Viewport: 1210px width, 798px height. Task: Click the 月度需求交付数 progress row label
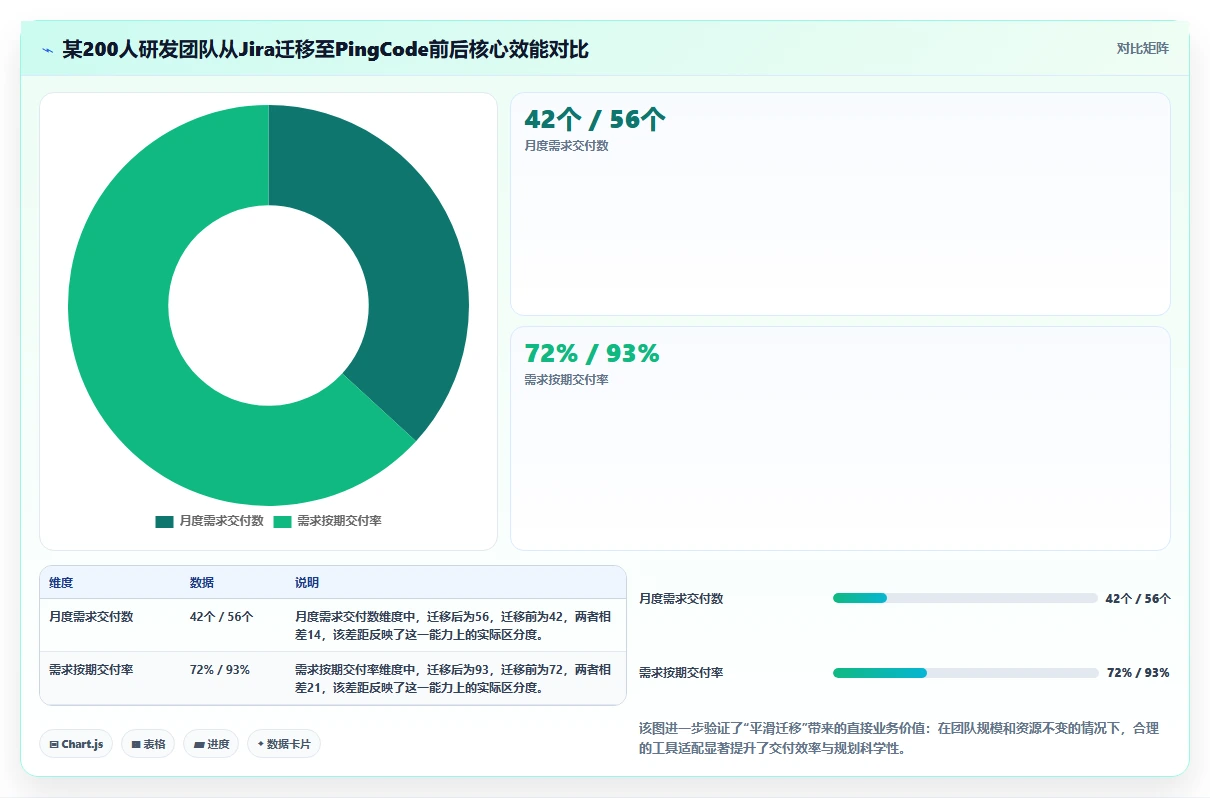click(681, 599)
